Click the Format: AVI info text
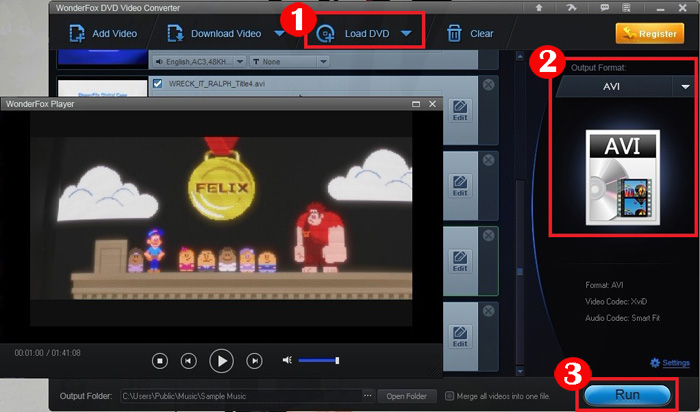 [604, 285]
